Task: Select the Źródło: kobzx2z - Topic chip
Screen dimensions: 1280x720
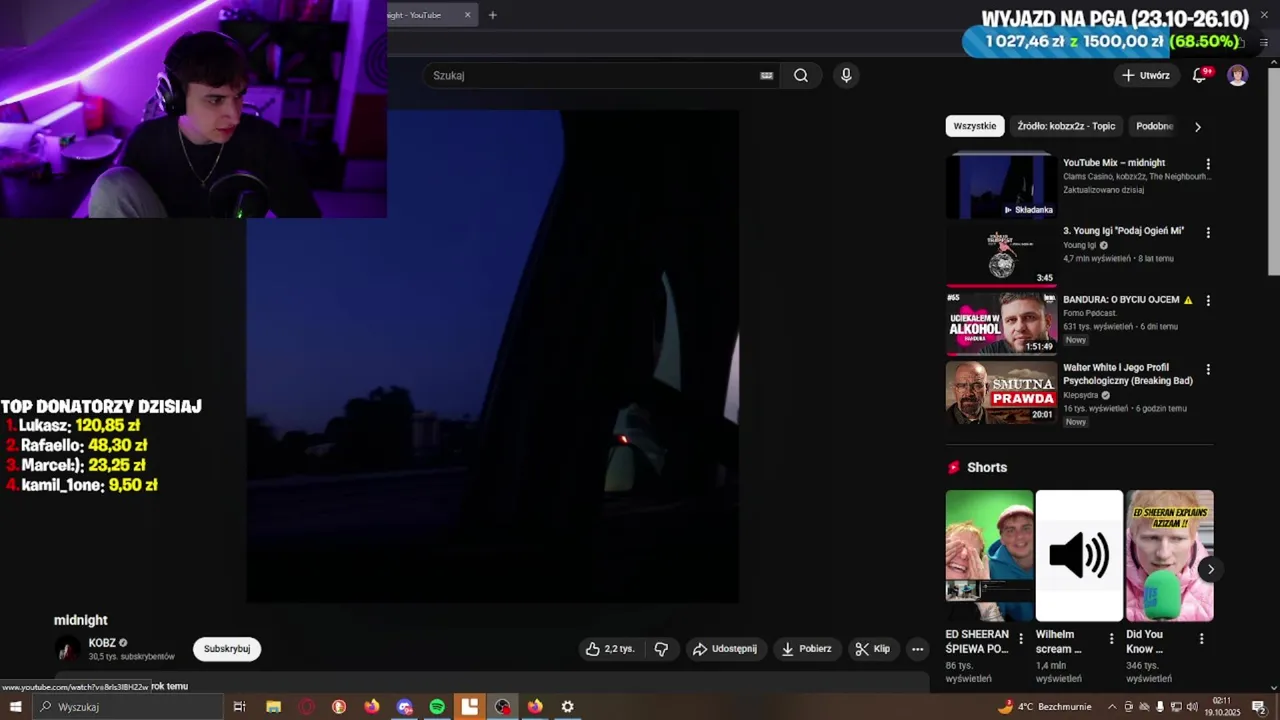Action: tap(1066, 126)
